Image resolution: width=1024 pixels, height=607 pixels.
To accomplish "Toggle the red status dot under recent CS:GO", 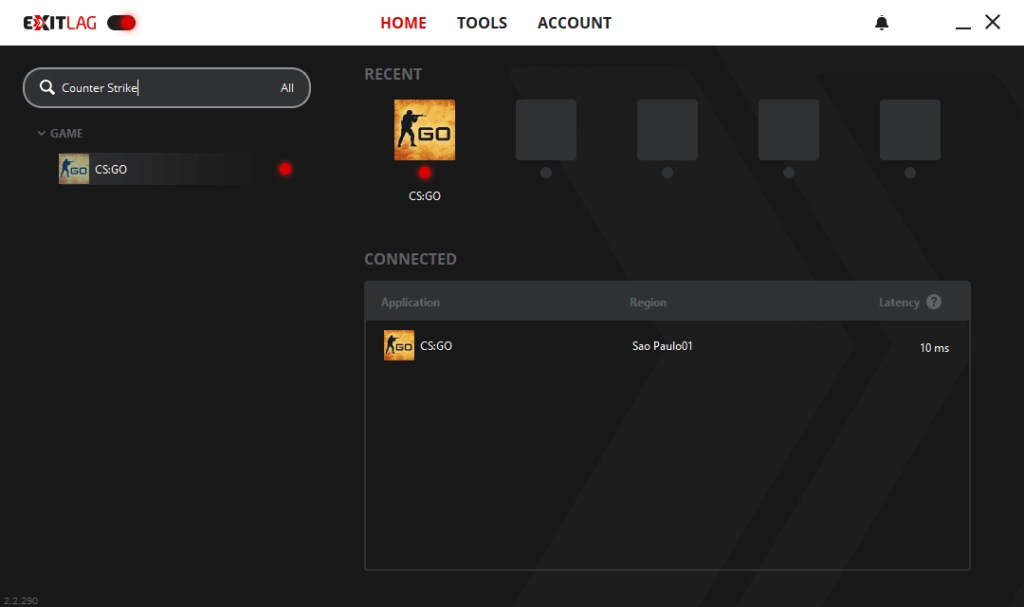I will [424, 173].
